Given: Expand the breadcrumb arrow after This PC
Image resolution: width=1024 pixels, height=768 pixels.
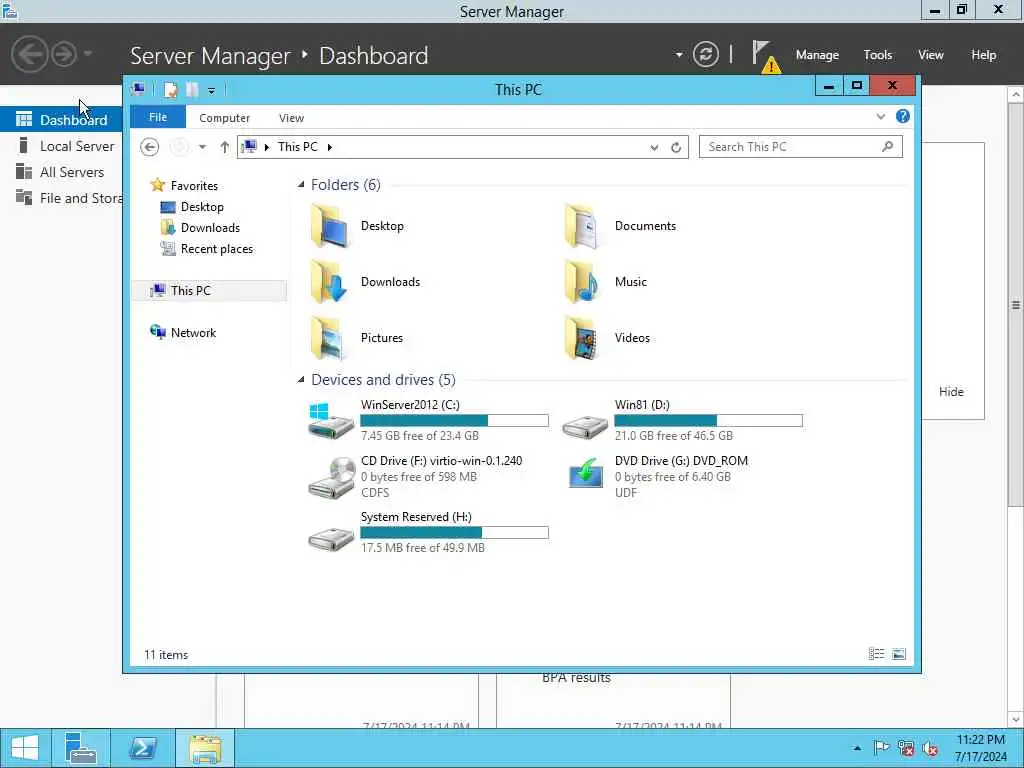Looking at the screenshot, I should [x=330, y=147].
